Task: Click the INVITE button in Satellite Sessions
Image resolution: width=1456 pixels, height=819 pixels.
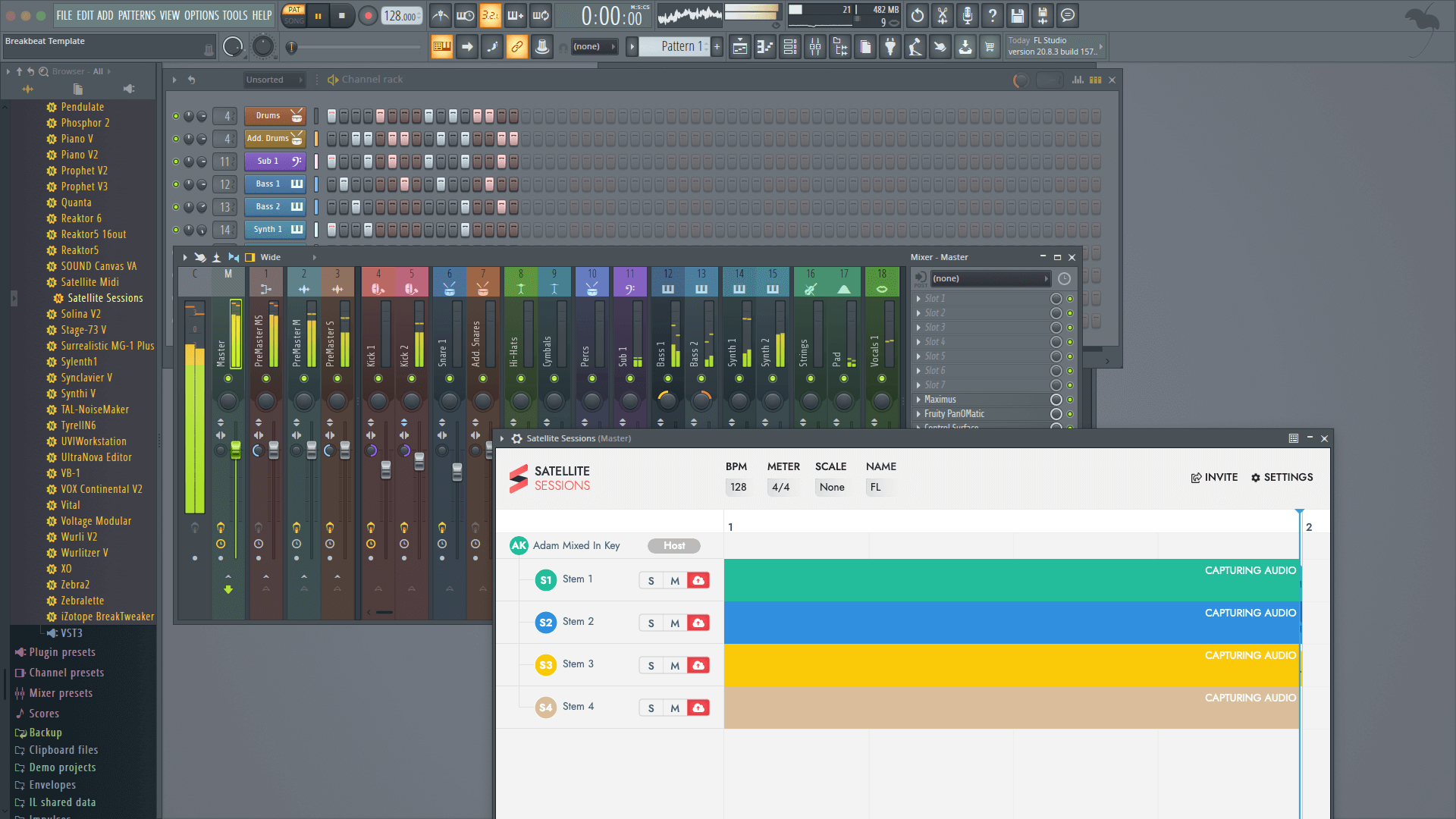Action: coord(1213,477)
